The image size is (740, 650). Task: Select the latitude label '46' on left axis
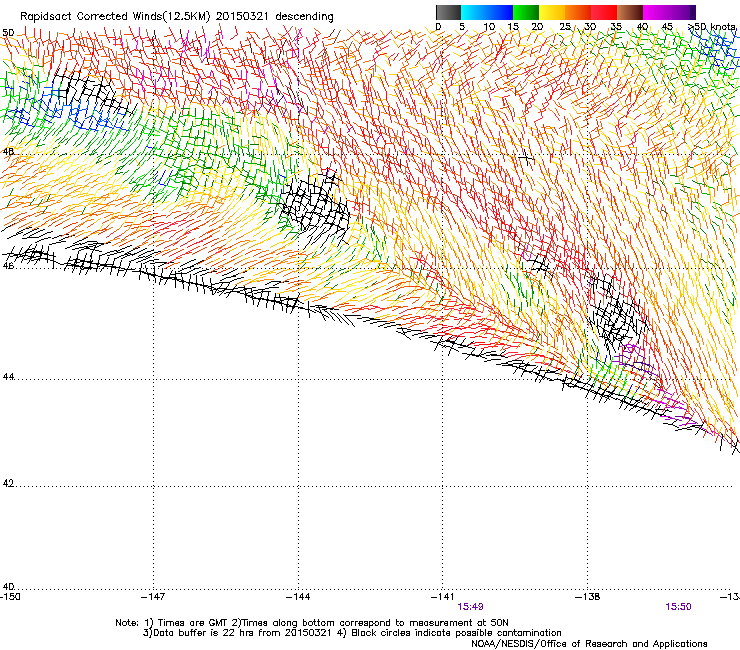8,266
